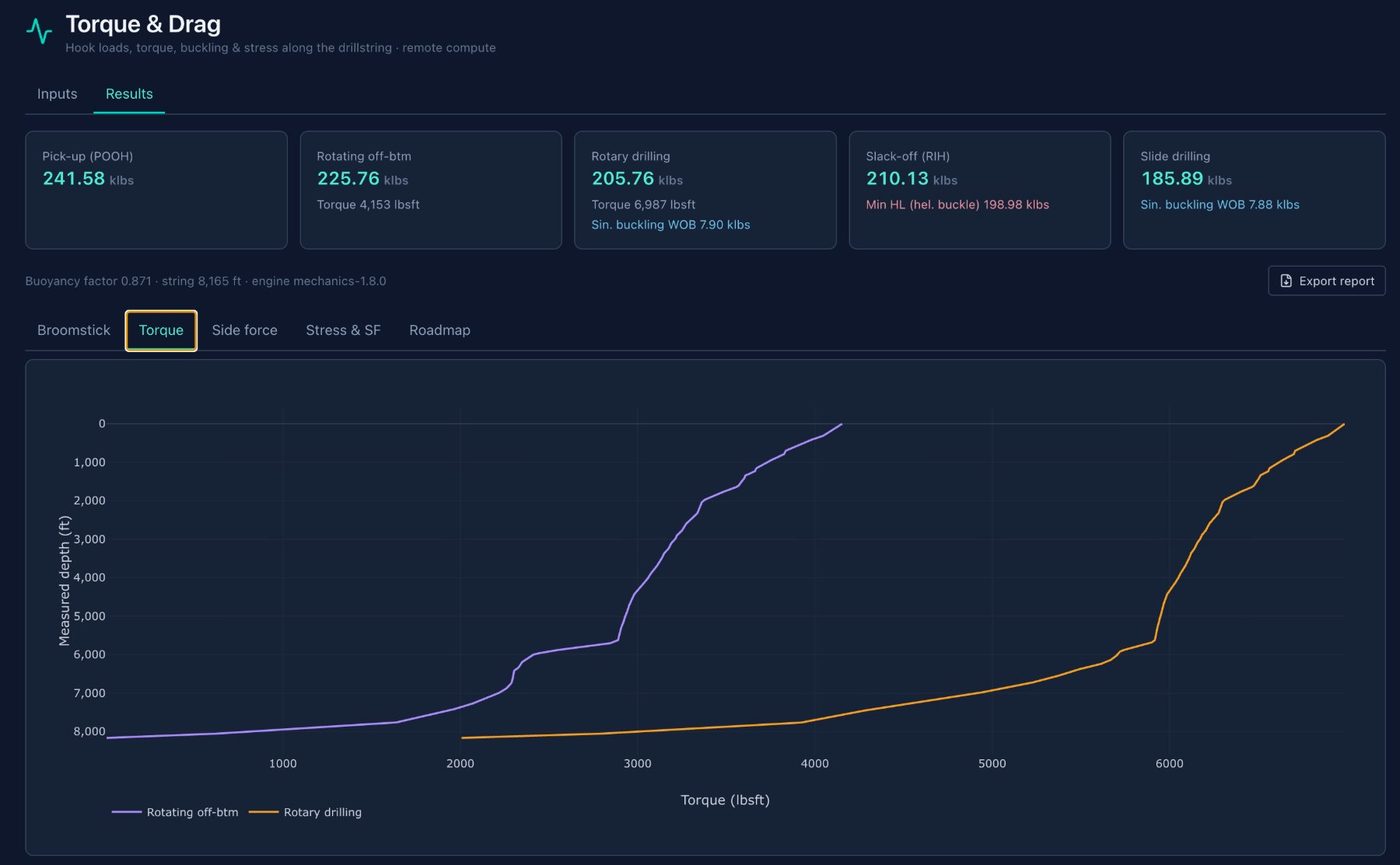Click the 185.89 klbs slide drilling value

point(1186,179)
